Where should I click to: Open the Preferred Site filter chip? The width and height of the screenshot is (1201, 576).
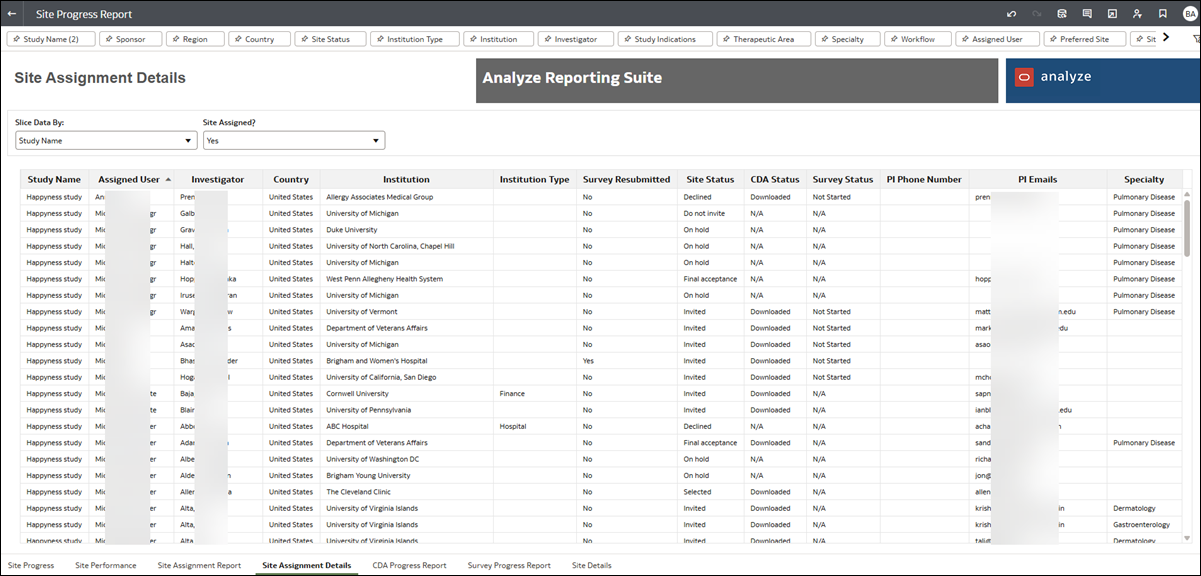pyautogui.click(x=1085, y=39)
